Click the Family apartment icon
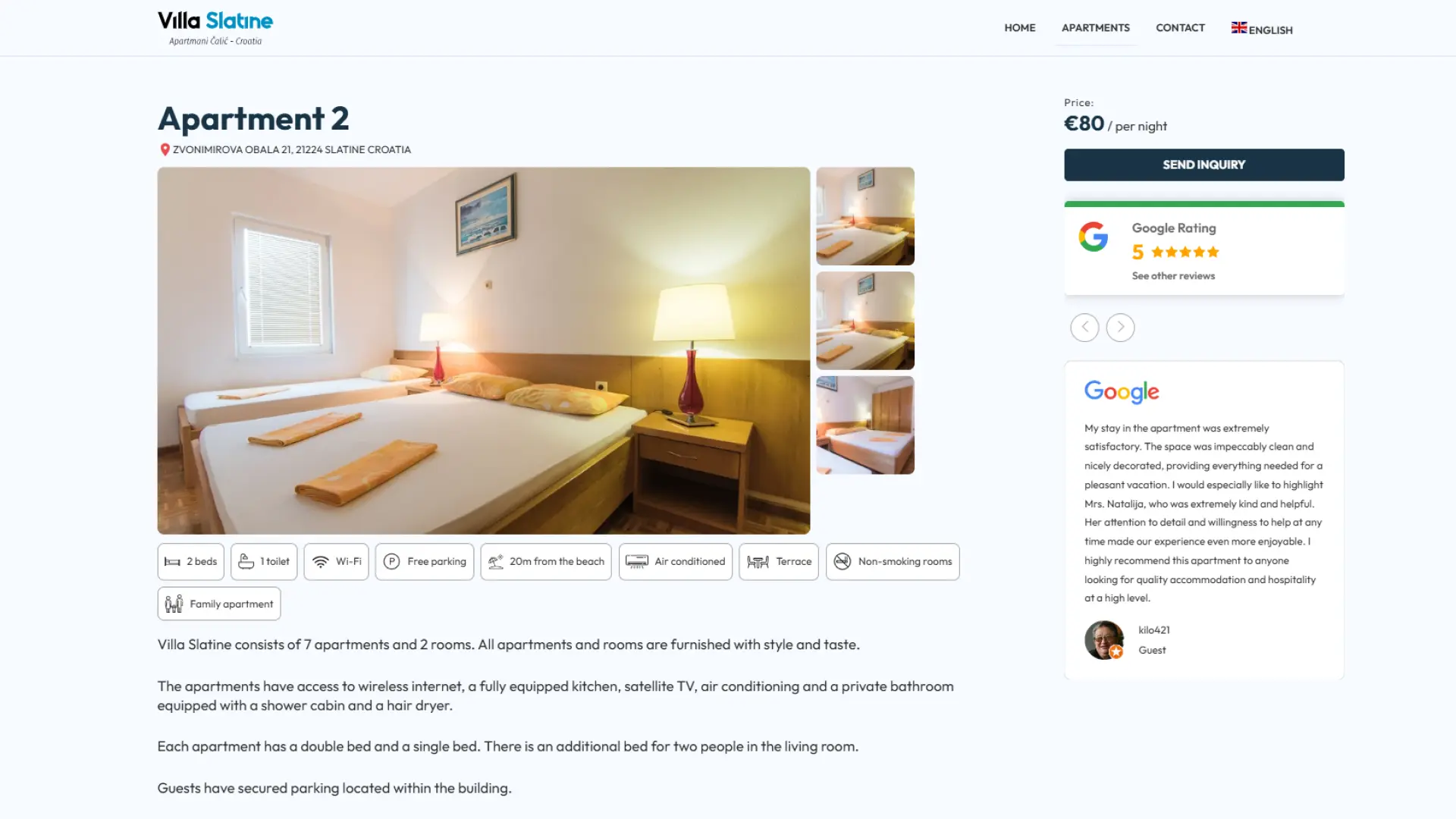This screenshot has width=1456, height=819. 174,604
